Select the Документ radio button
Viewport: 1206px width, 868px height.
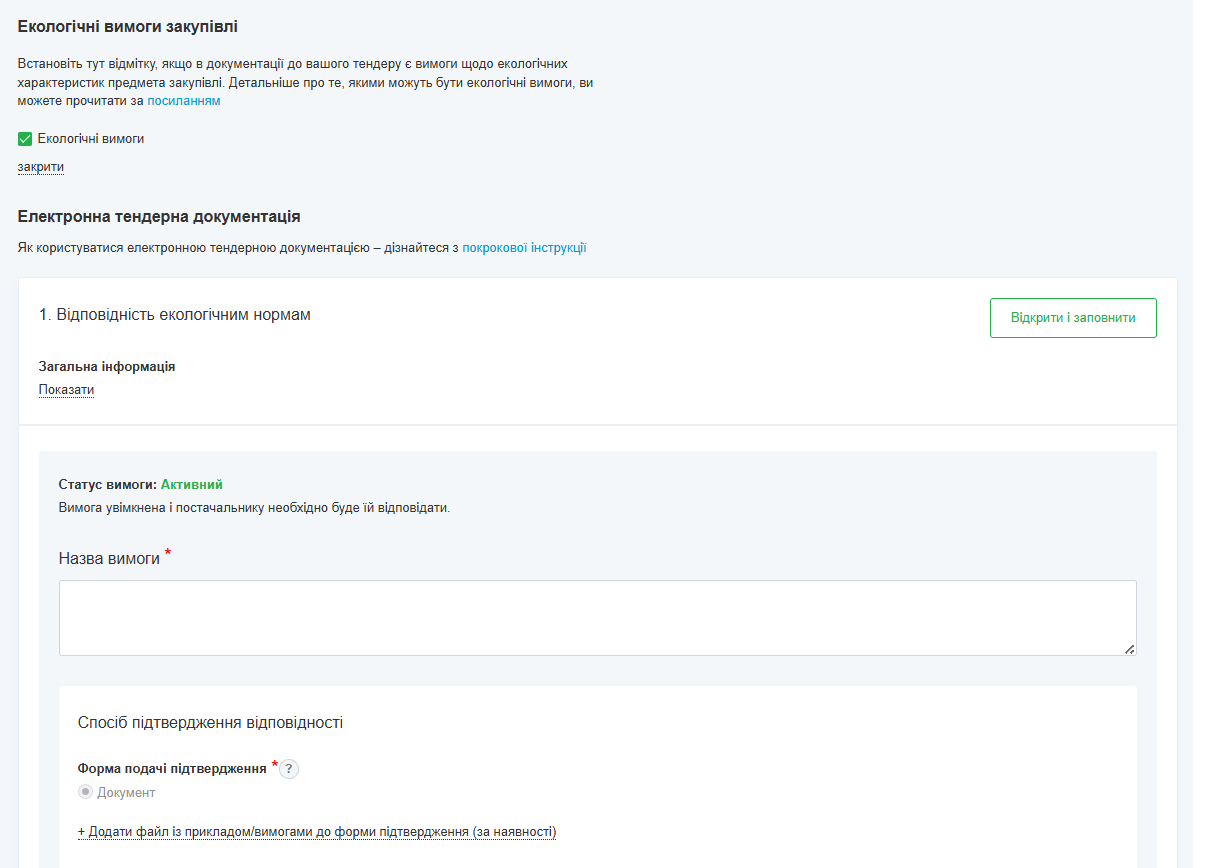click(86, 791)
